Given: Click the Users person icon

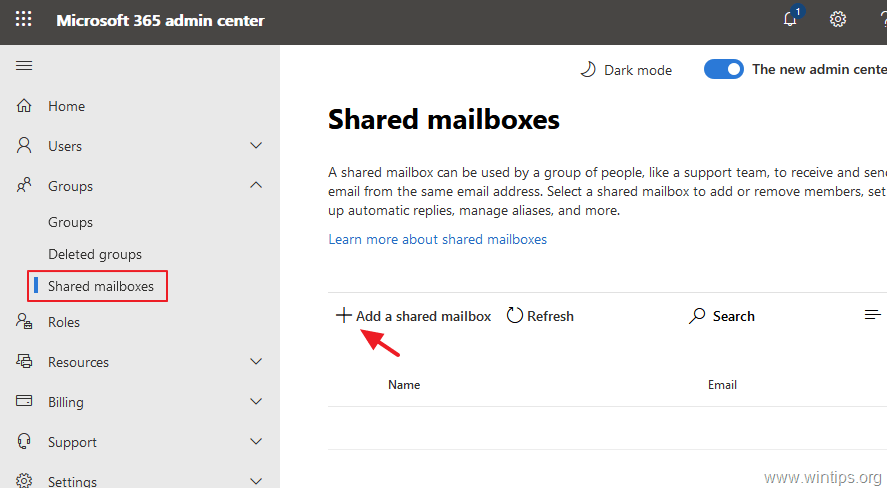Looking at the screenshot, I should pos(24,145).
